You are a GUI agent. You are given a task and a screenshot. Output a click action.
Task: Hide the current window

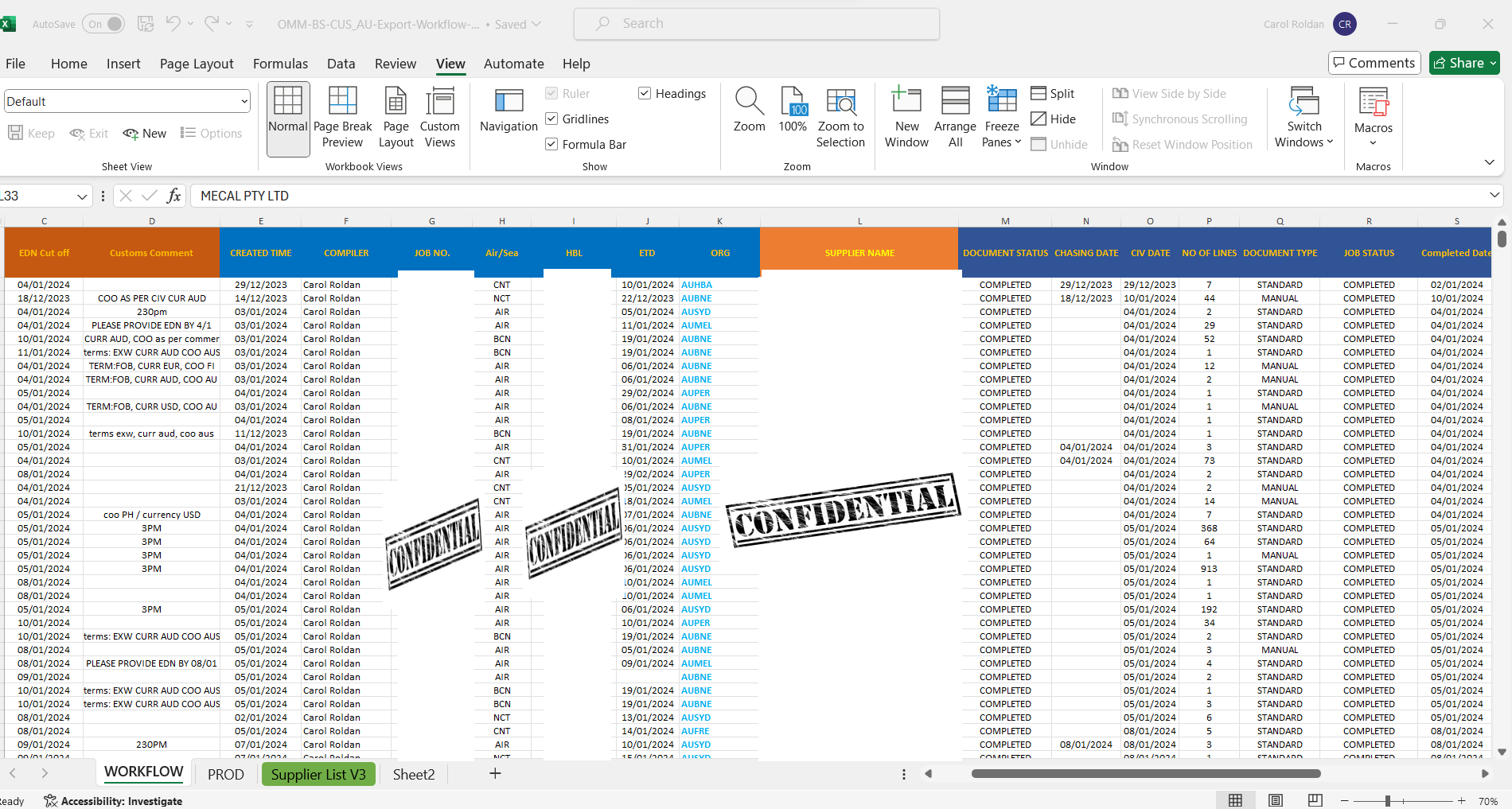point(1054,119)
